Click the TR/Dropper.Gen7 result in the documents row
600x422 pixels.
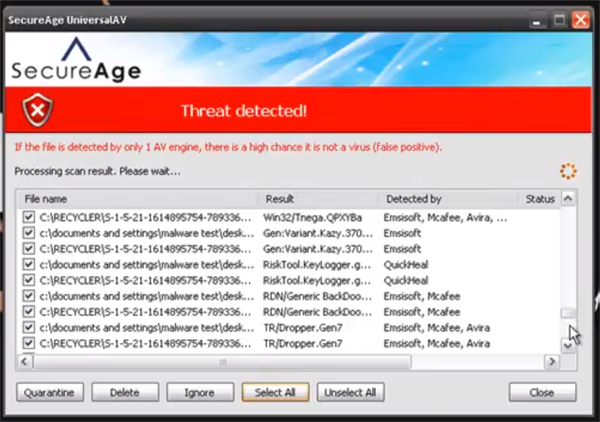303,327
